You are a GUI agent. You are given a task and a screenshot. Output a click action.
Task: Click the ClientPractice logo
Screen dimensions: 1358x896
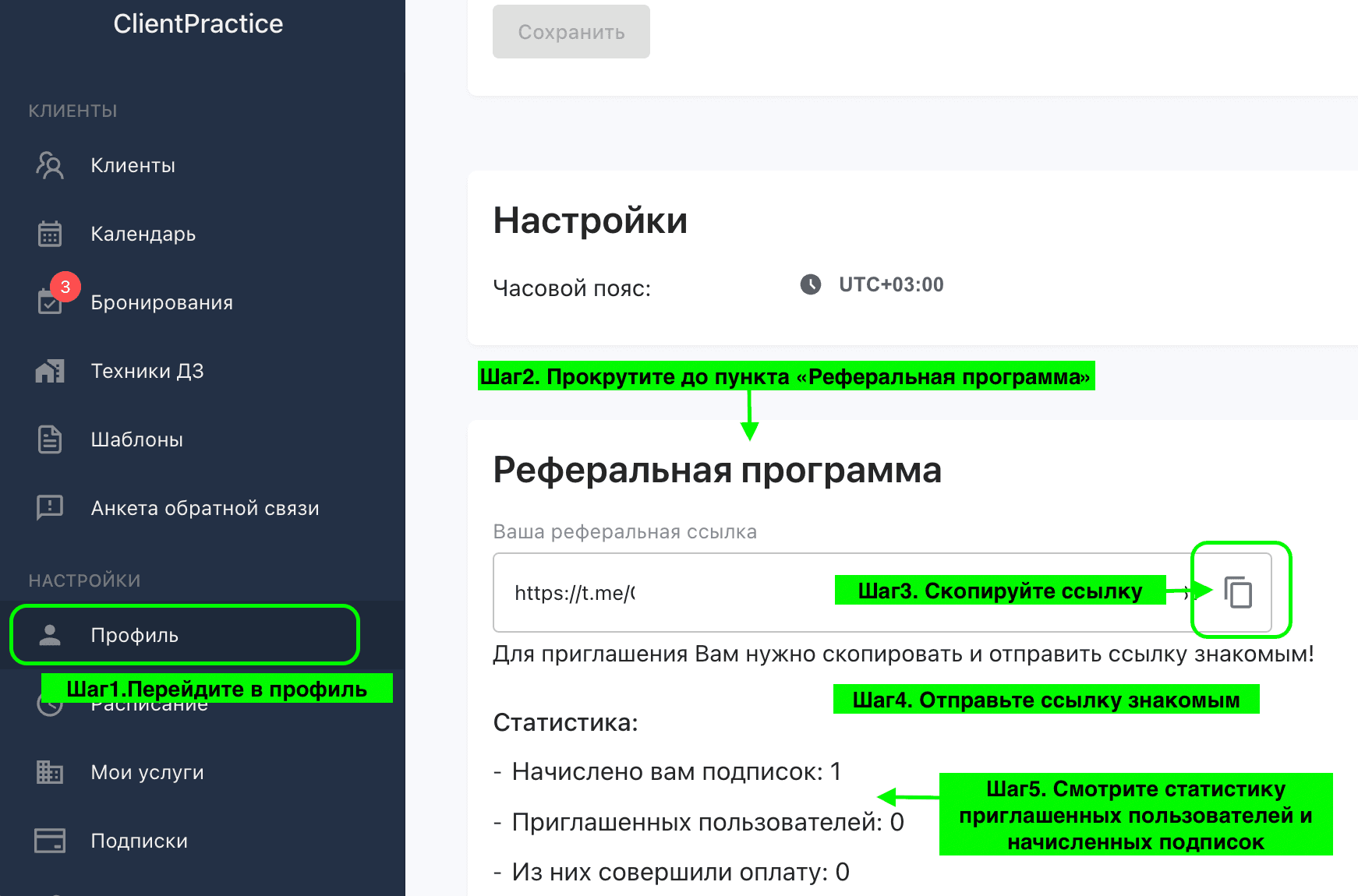tap(199, 23)
